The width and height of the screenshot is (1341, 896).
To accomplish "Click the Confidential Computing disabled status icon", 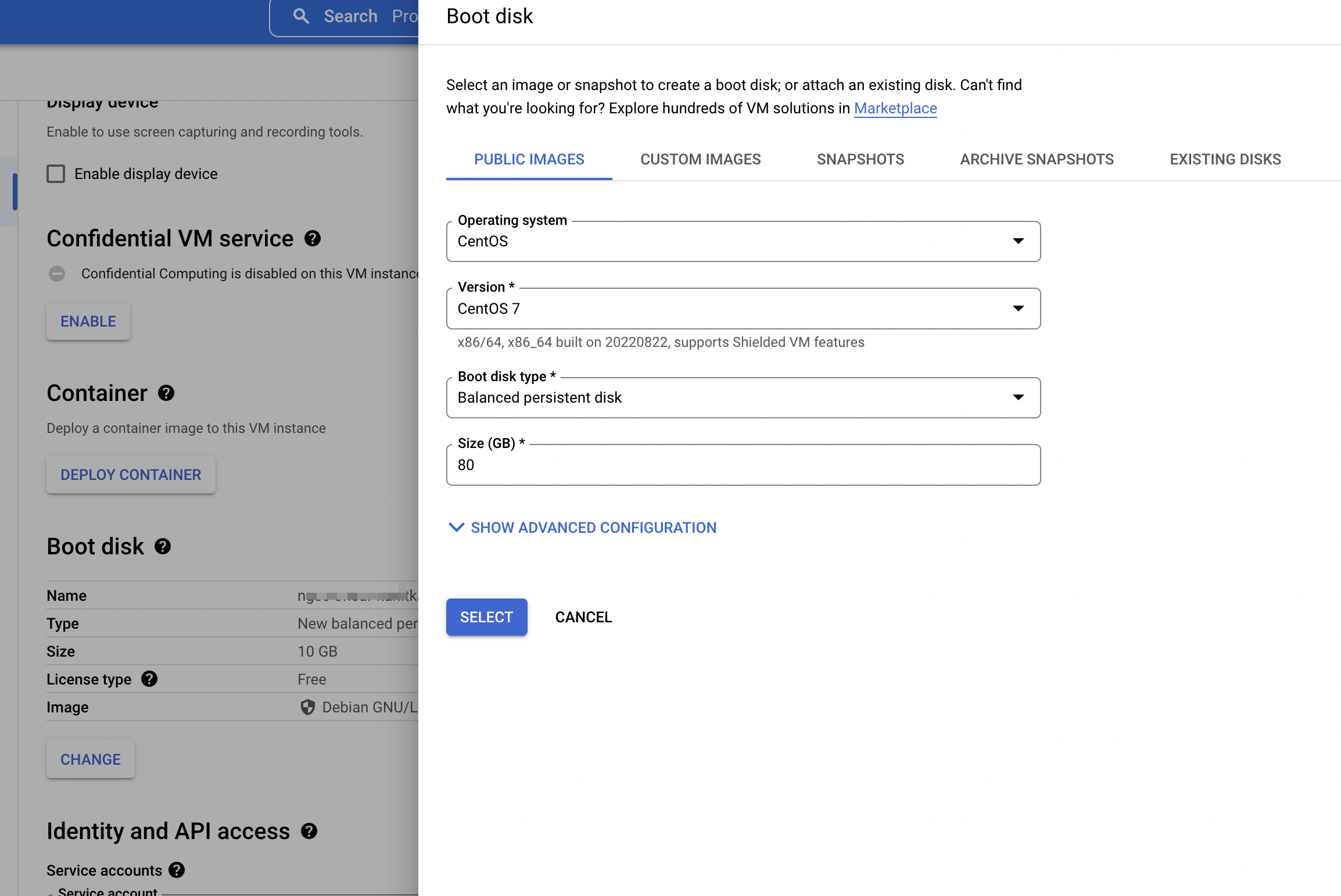I will (x=57, y=274).
